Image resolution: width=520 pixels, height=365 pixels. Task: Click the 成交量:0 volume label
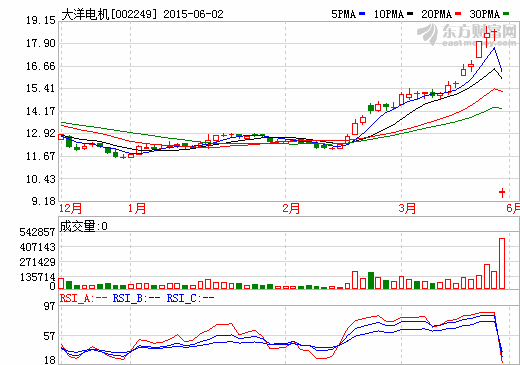83,226
